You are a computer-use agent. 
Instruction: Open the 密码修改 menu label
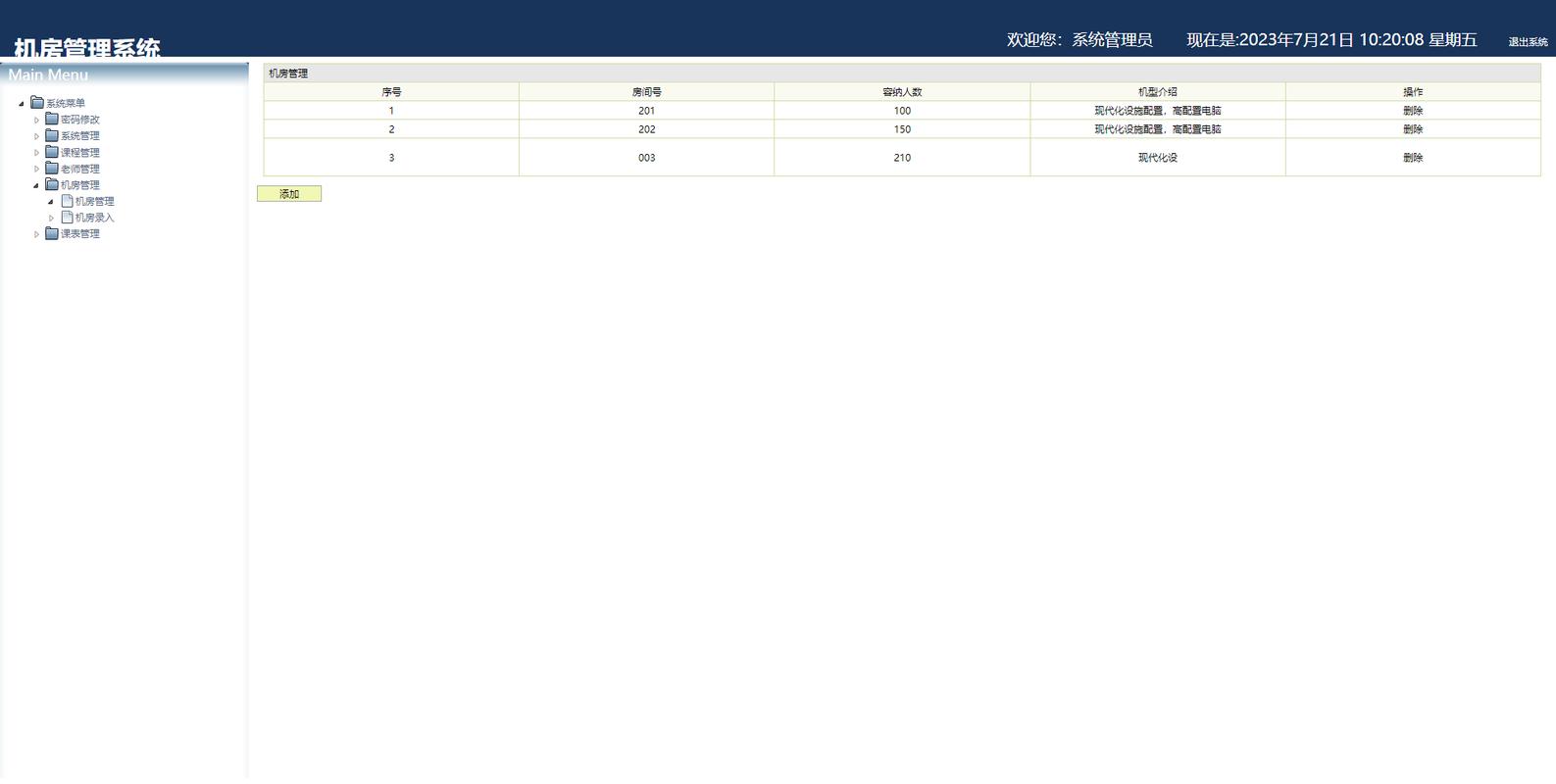click(80, 120)
